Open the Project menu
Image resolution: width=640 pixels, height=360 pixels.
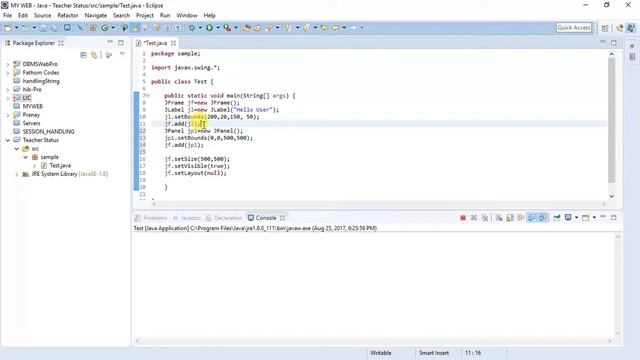pos(145,16)
